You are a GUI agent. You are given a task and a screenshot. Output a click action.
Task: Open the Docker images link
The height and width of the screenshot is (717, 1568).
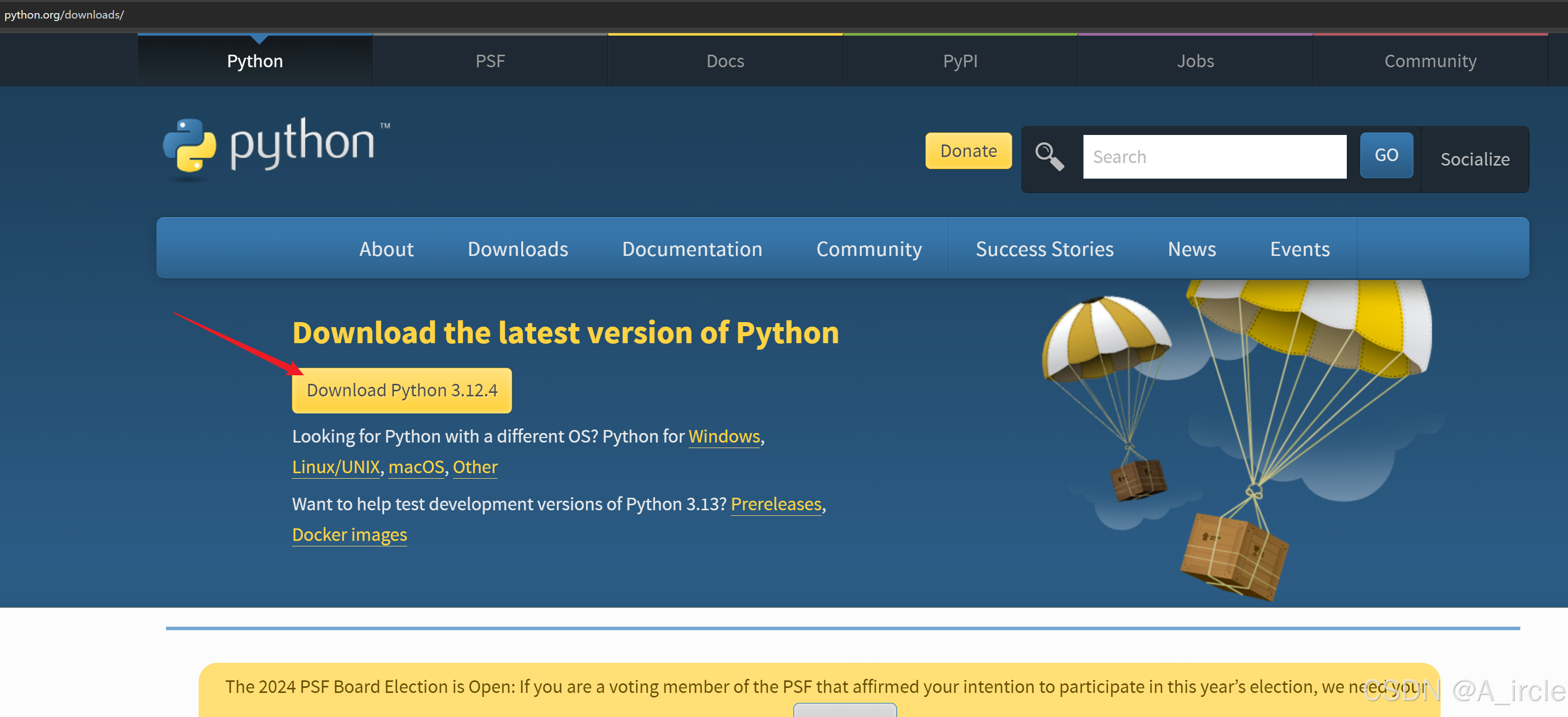pyautogui.click(x=350, y=535)
